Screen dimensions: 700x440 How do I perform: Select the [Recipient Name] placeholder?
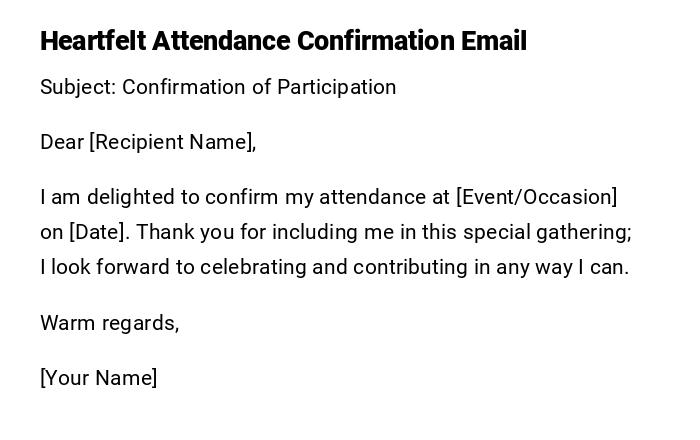pyautogui.click(x=172, y=142)
